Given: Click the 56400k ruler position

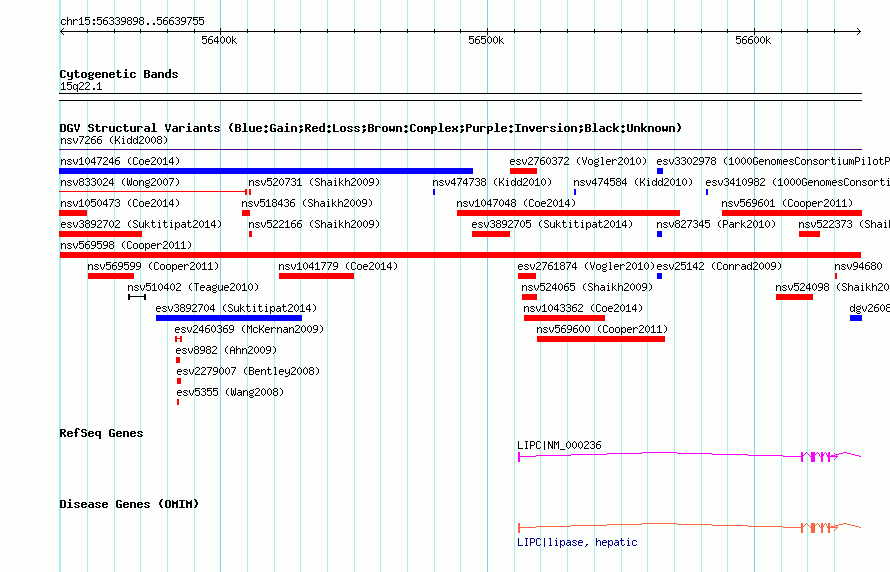Looking at the screenshot, I should [x=219, y=40].
